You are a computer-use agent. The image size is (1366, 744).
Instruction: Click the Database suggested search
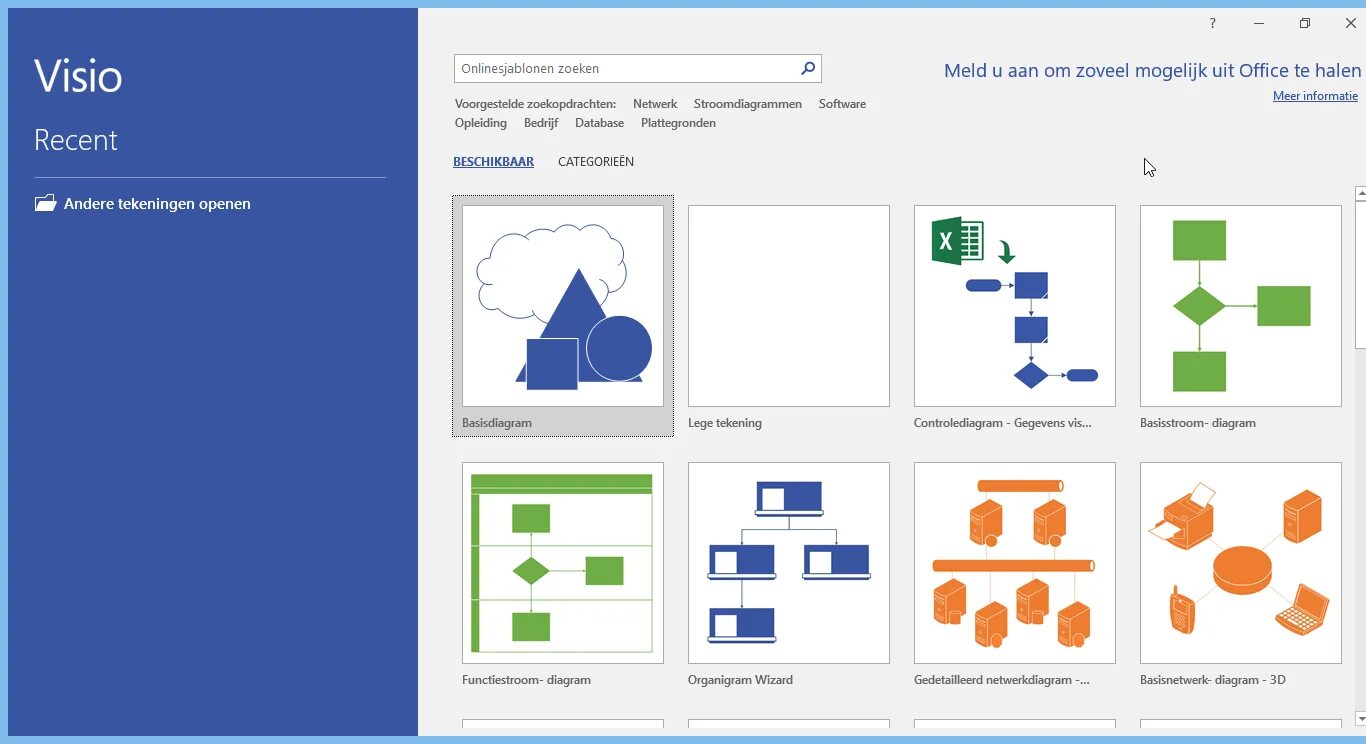(599, 123)
